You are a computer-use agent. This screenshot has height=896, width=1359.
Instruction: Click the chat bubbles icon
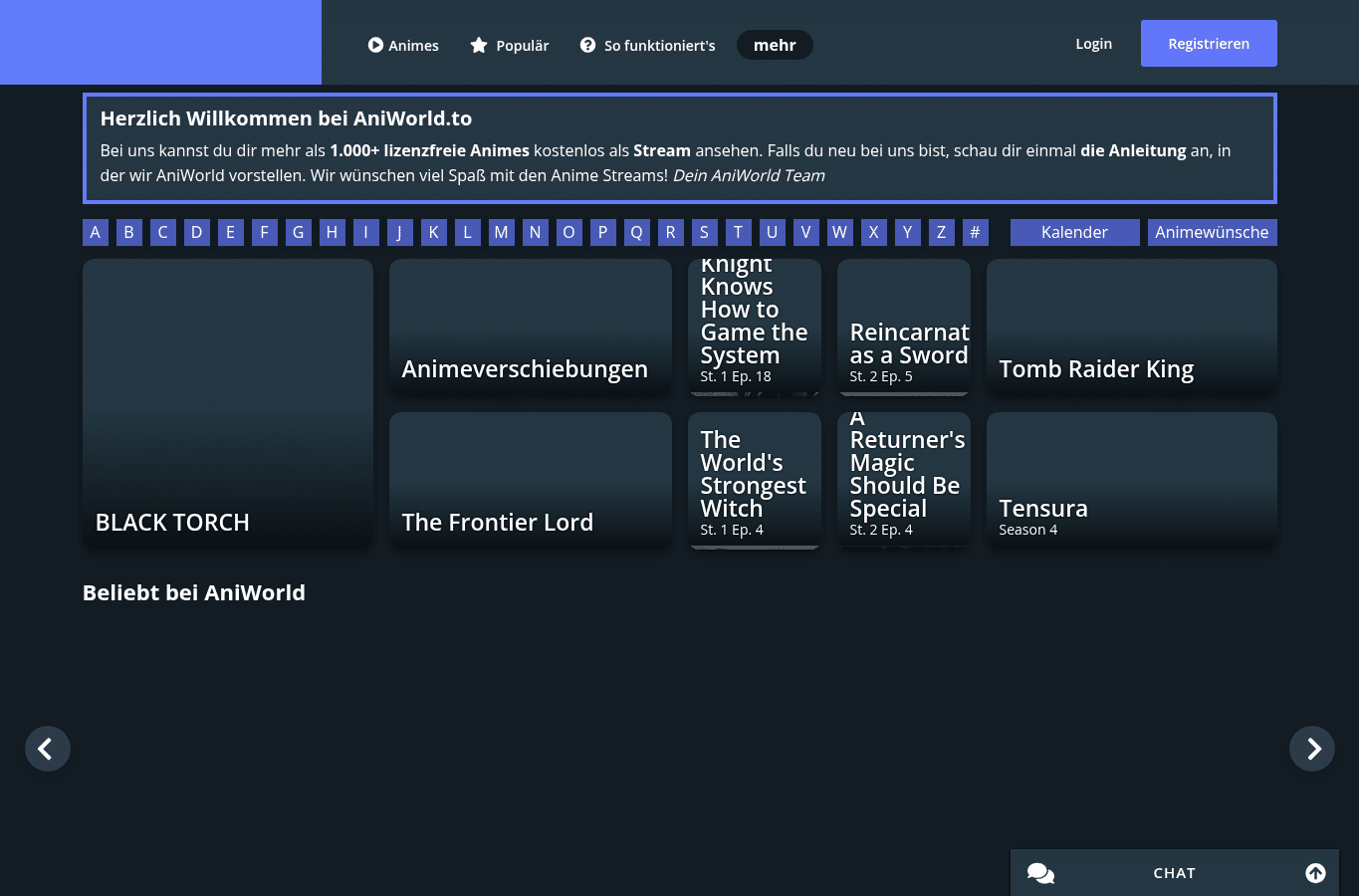coord(1040,873)
